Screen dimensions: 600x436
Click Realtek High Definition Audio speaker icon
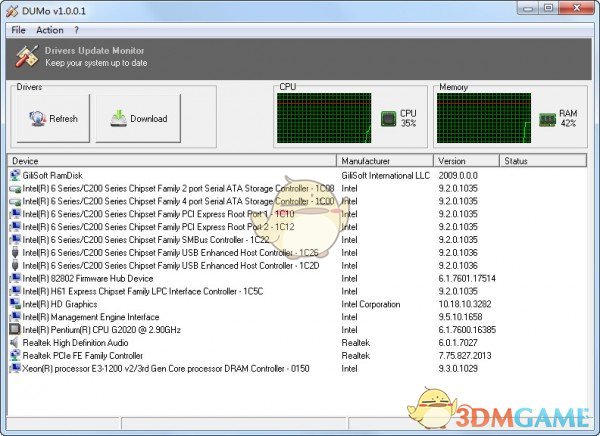(x=15, y=342)
